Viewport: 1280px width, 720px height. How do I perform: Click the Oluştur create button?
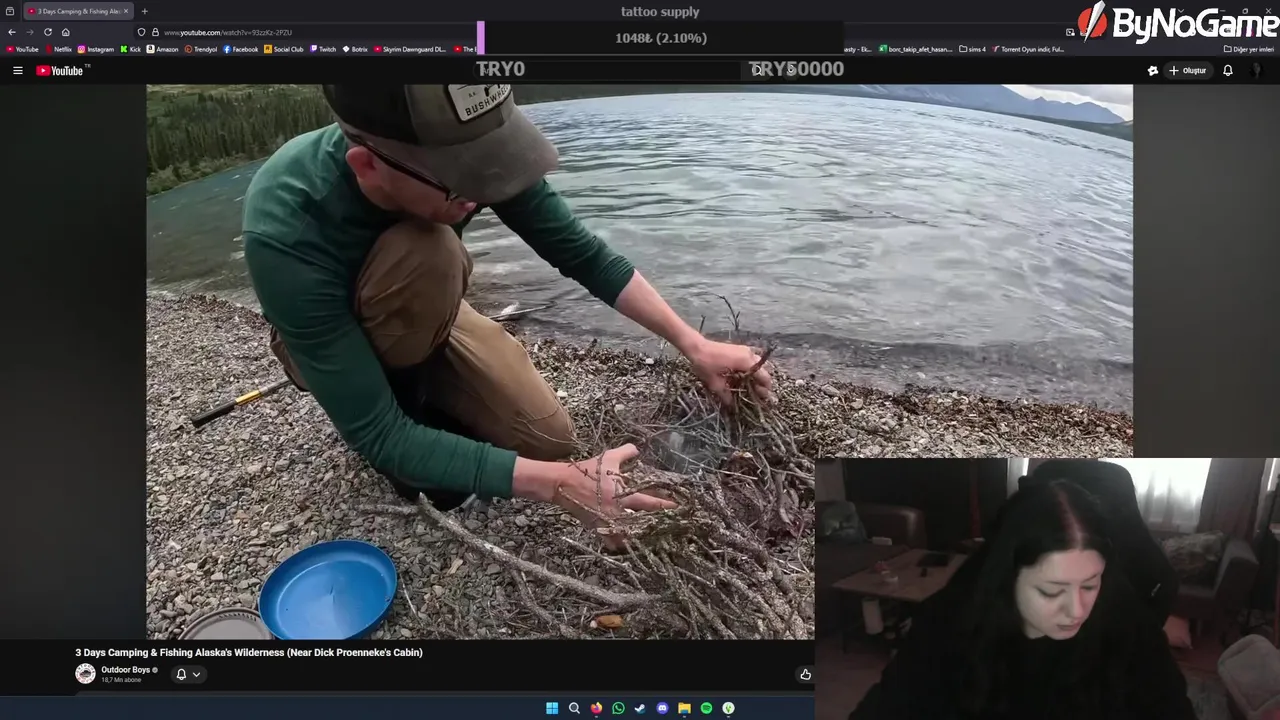1188,71
